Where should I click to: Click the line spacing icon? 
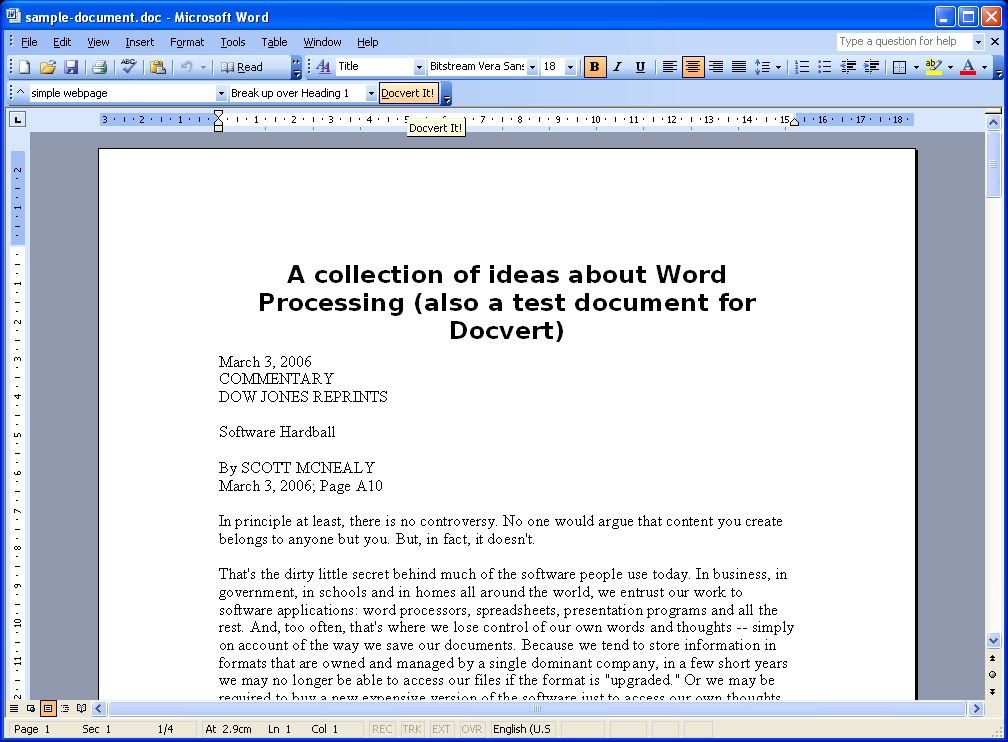tap(762, 67)
